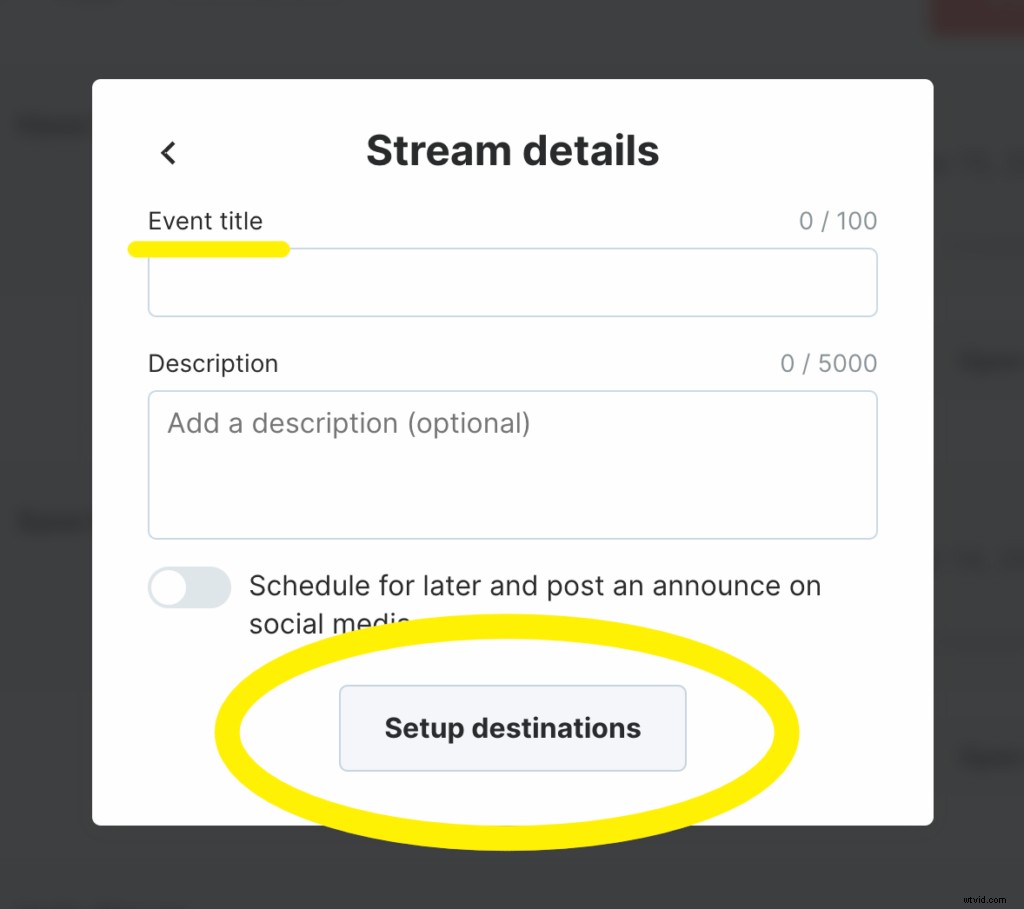Click the back arrow in Stream details

pyautogui.click(x=167, y=152)
